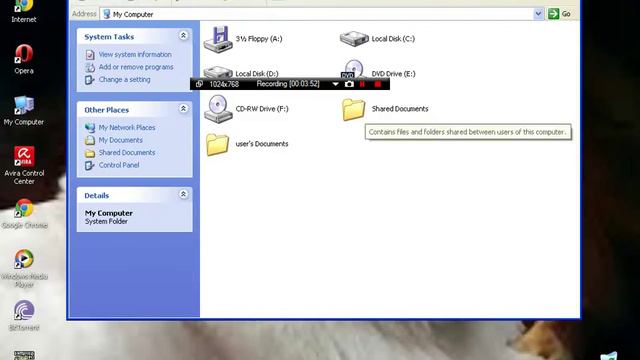
Task: Open My Documents link in Other Places
Action: tap(120, 140)
